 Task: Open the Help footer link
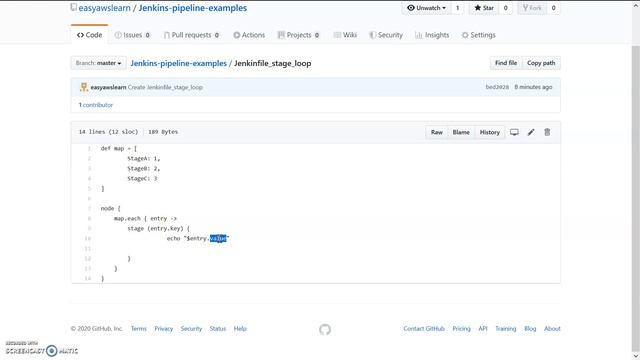click(240, 329)
